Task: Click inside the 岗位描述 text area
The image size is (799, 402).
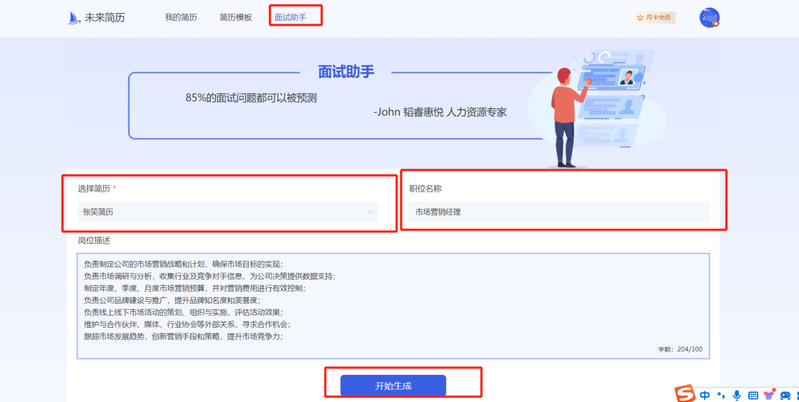Action: pyautogui.click(x=392, y=300)
